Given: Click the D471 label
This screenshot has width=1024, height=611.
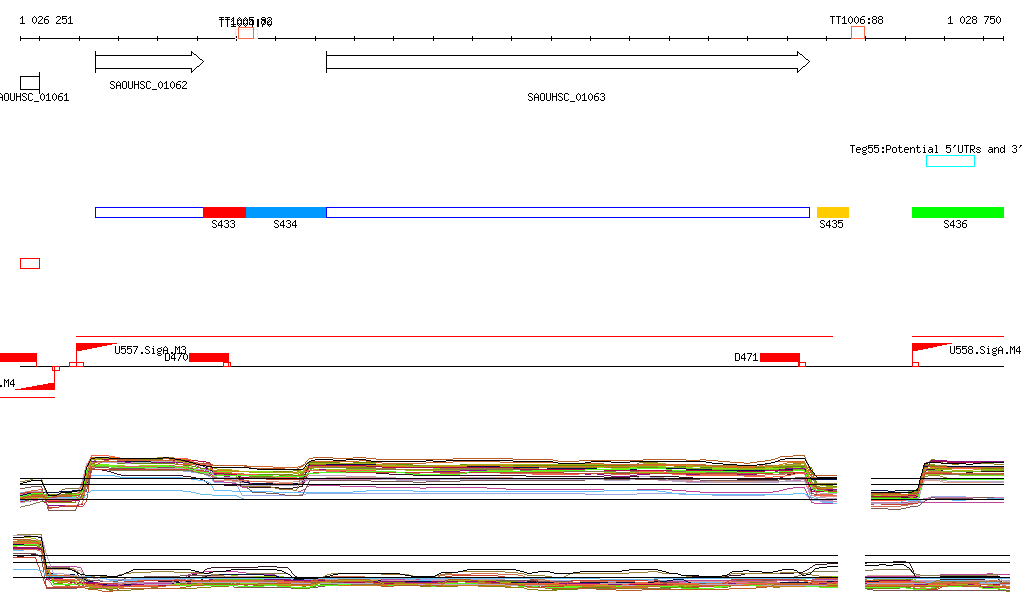Looking at the screenshot, I should tap(746, 357).
